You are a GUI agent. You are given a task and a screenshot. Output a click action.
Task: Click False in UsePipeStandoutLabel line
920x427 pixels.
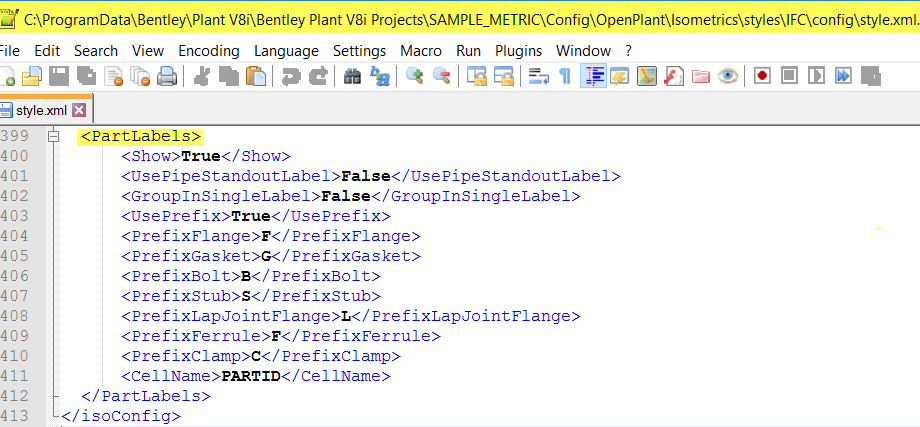click(366, 177)
